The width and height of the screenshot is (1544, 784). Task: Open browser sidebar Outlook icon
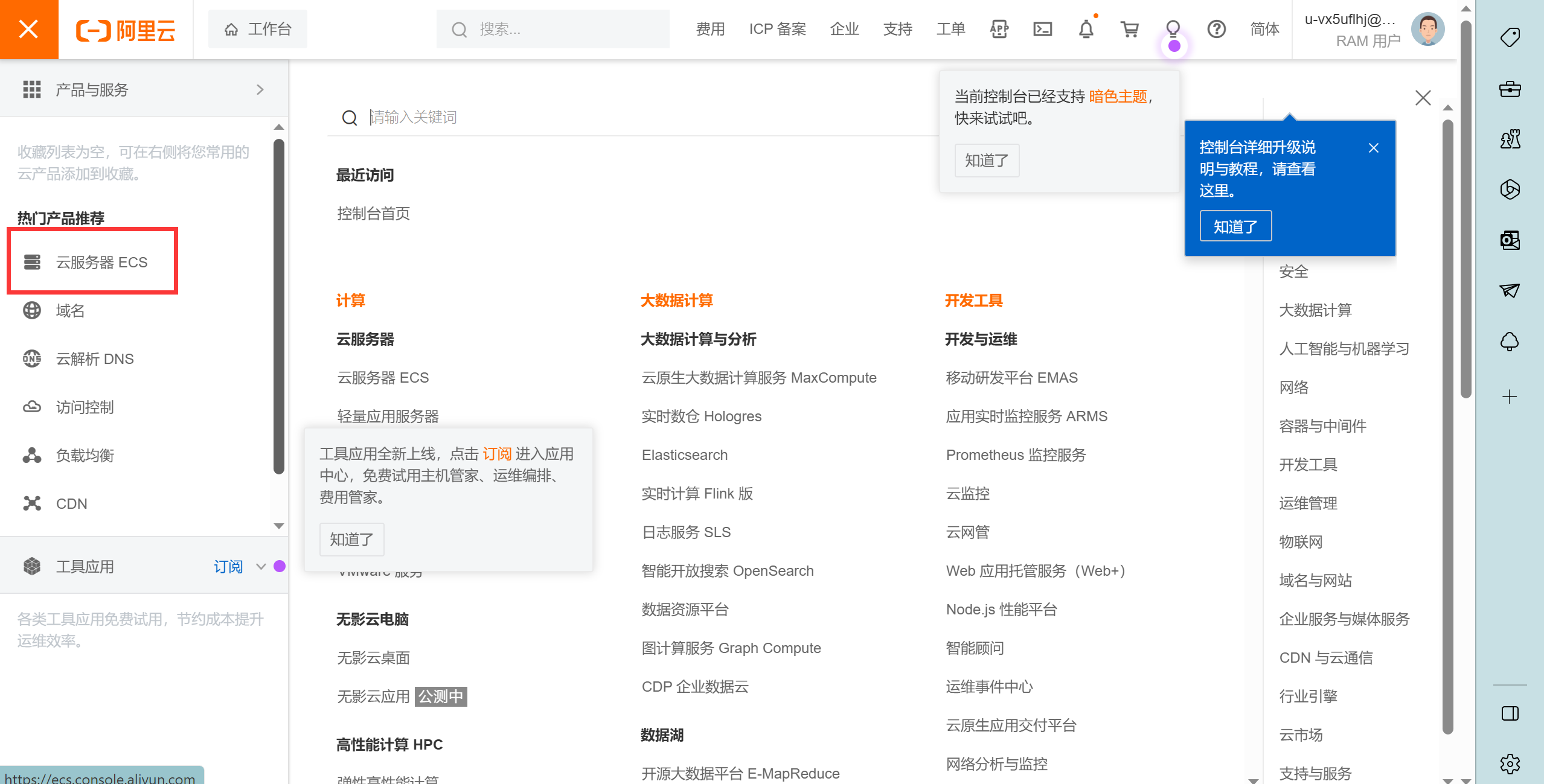(x=1510, y=240)
